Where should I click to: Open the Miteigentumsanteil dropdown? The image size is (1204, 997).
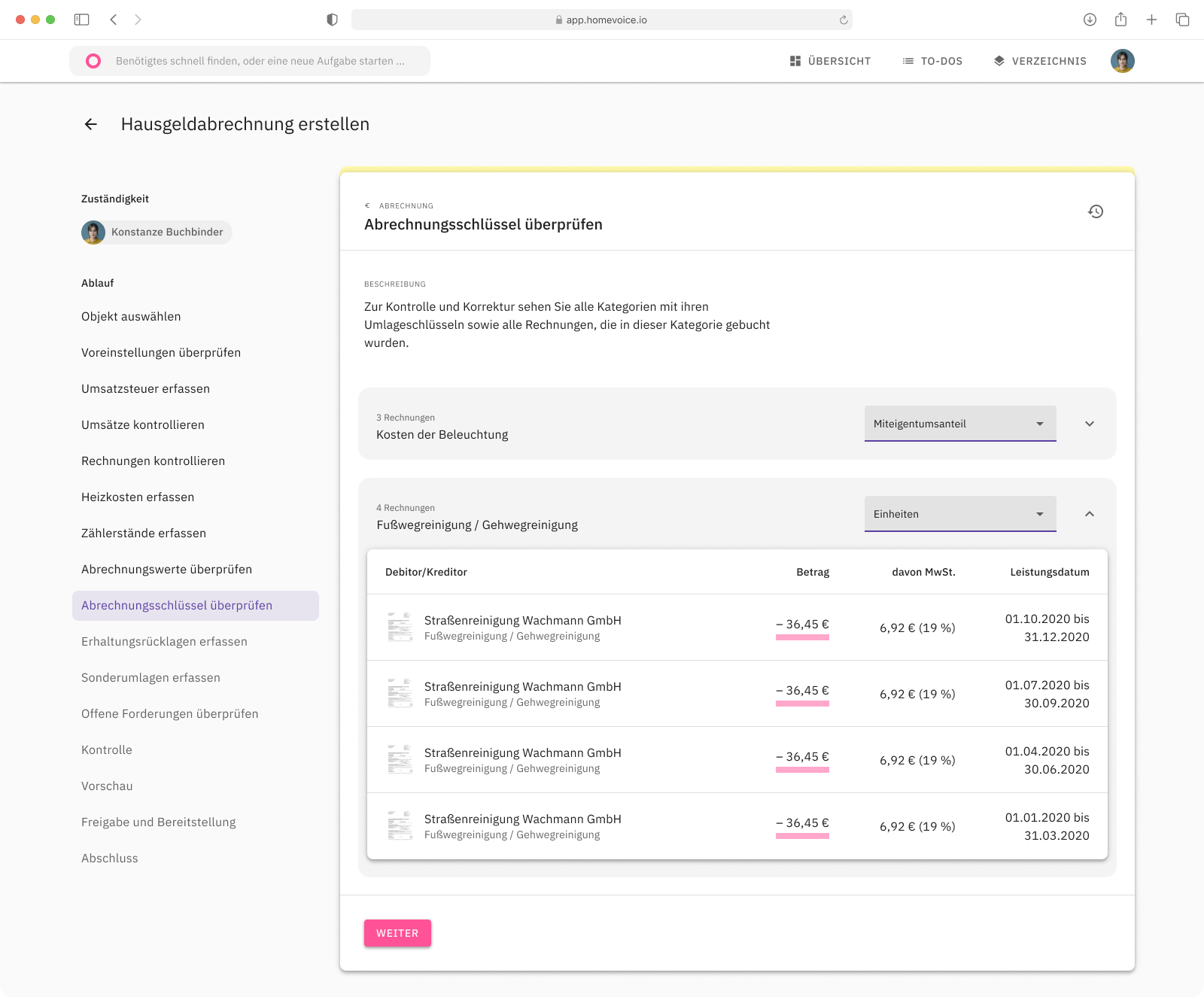pos(959,424)
